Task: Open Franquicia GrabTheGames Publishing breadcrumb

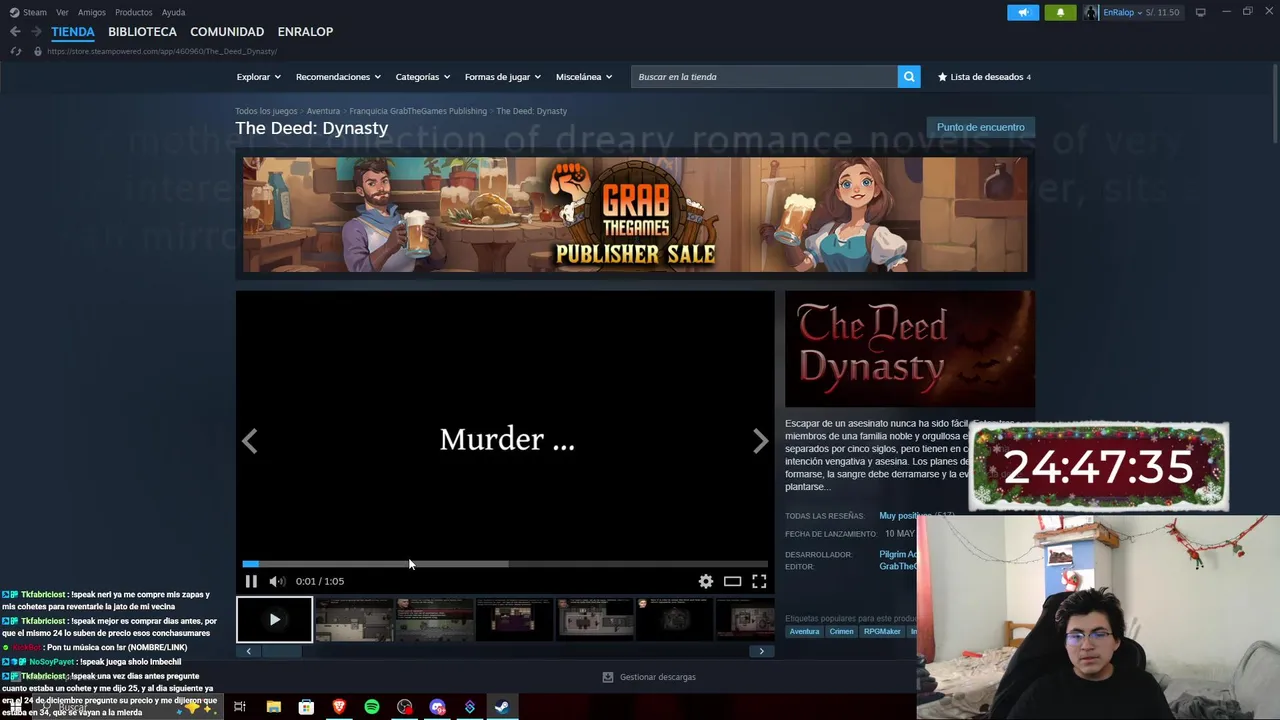Action: tap(418, 111)
